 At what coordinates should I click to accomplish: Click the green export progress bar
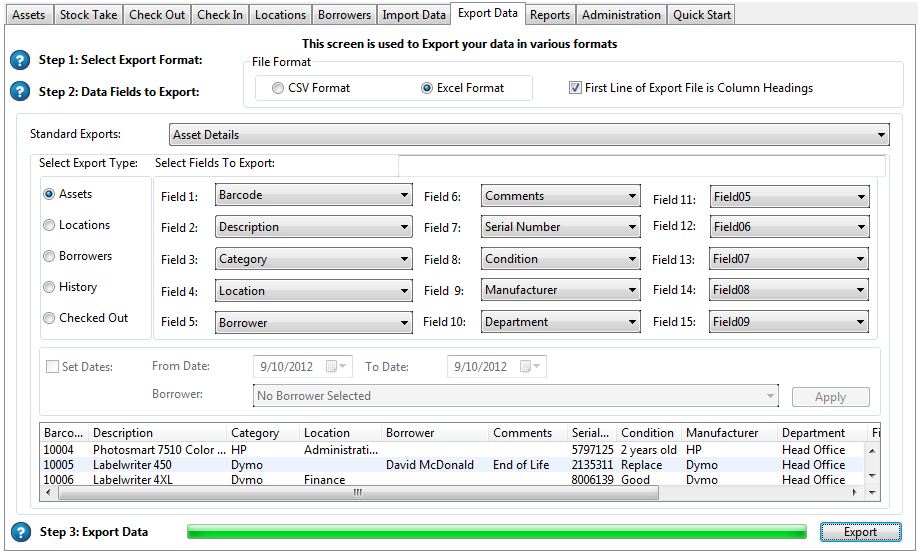click(x=496, y=532)
